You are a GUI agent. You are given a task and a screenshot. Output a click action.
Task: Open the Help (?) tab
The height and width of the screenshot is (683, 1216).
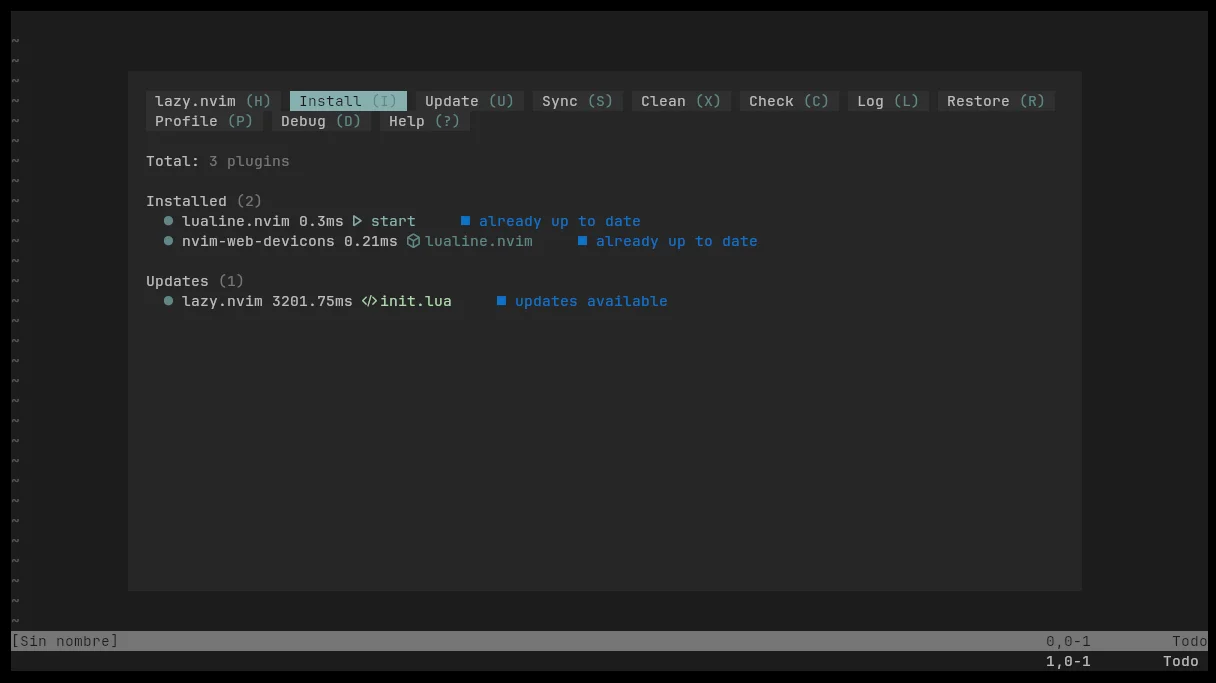(x=424, y=121)
